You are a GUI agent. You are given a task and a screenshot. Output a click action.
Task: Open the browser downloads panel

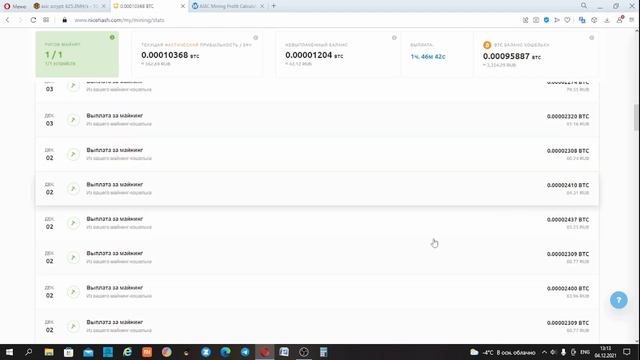607,20
